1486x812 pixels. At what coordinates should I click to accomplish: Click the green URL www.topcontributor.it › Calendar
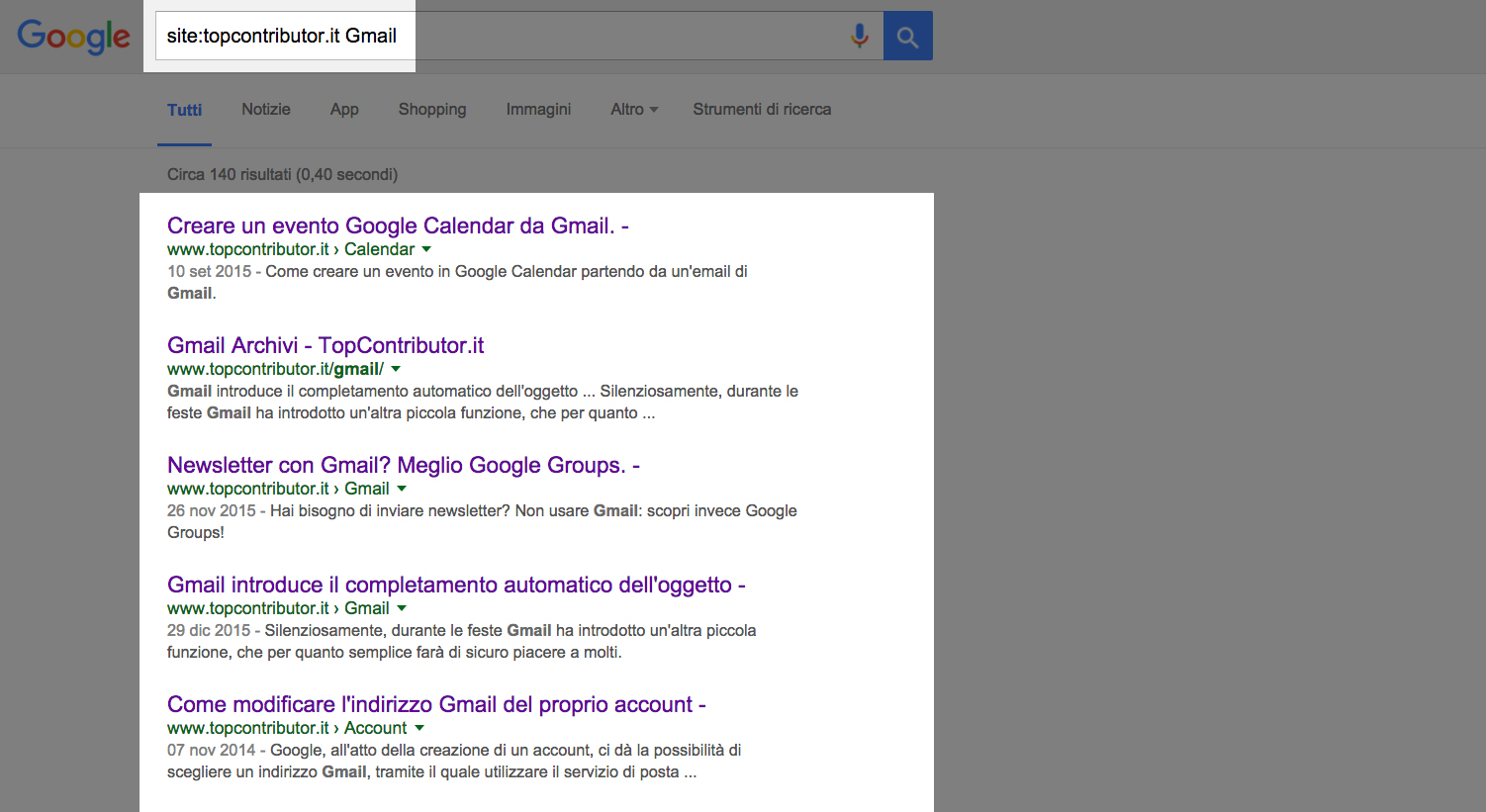(x=291, y=249)
